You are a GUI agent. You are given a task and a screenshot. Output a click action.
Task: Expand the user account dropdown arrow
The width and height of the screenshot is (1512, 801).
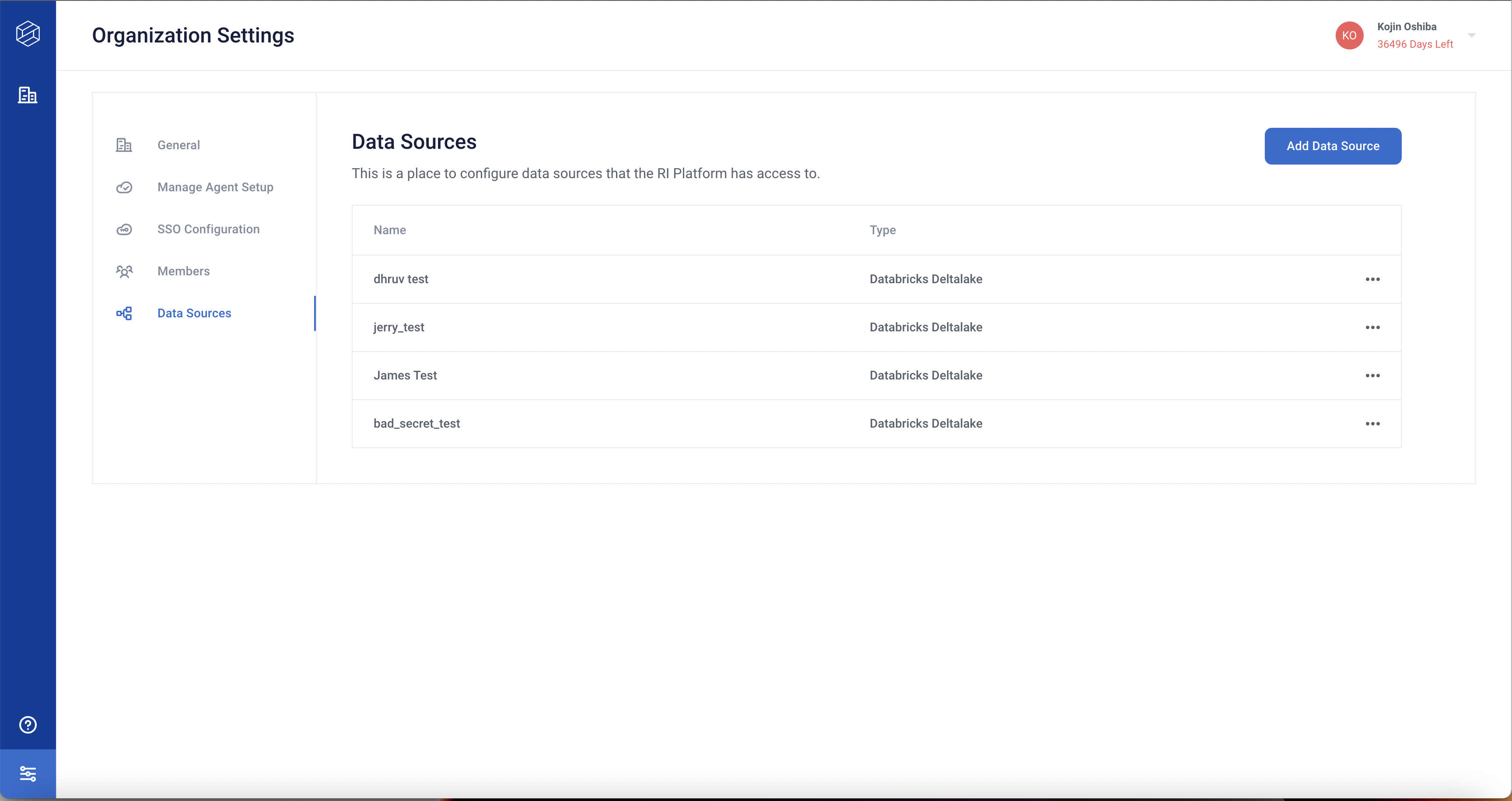[x=1471, y=35]
